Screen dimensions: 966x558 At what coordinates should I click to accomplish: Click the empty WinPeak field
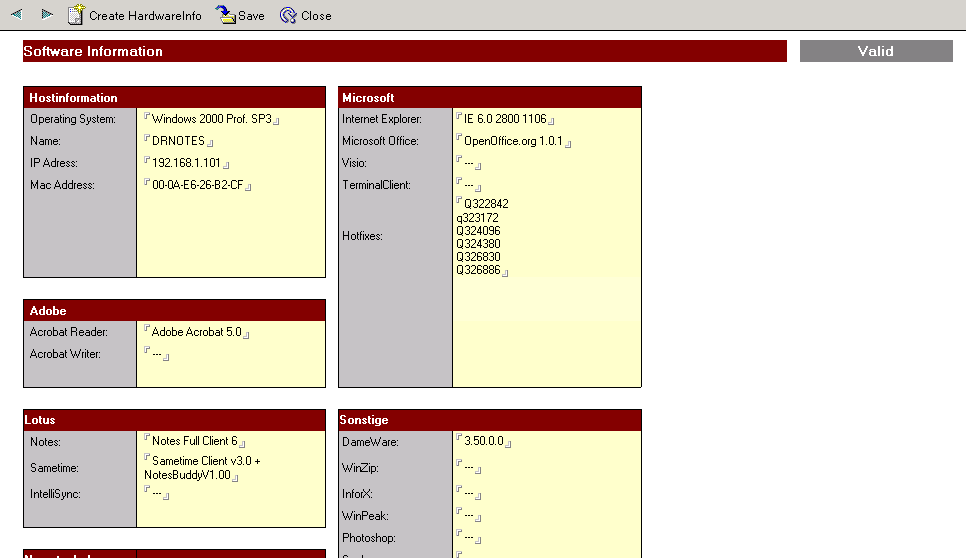coord(468,516)
